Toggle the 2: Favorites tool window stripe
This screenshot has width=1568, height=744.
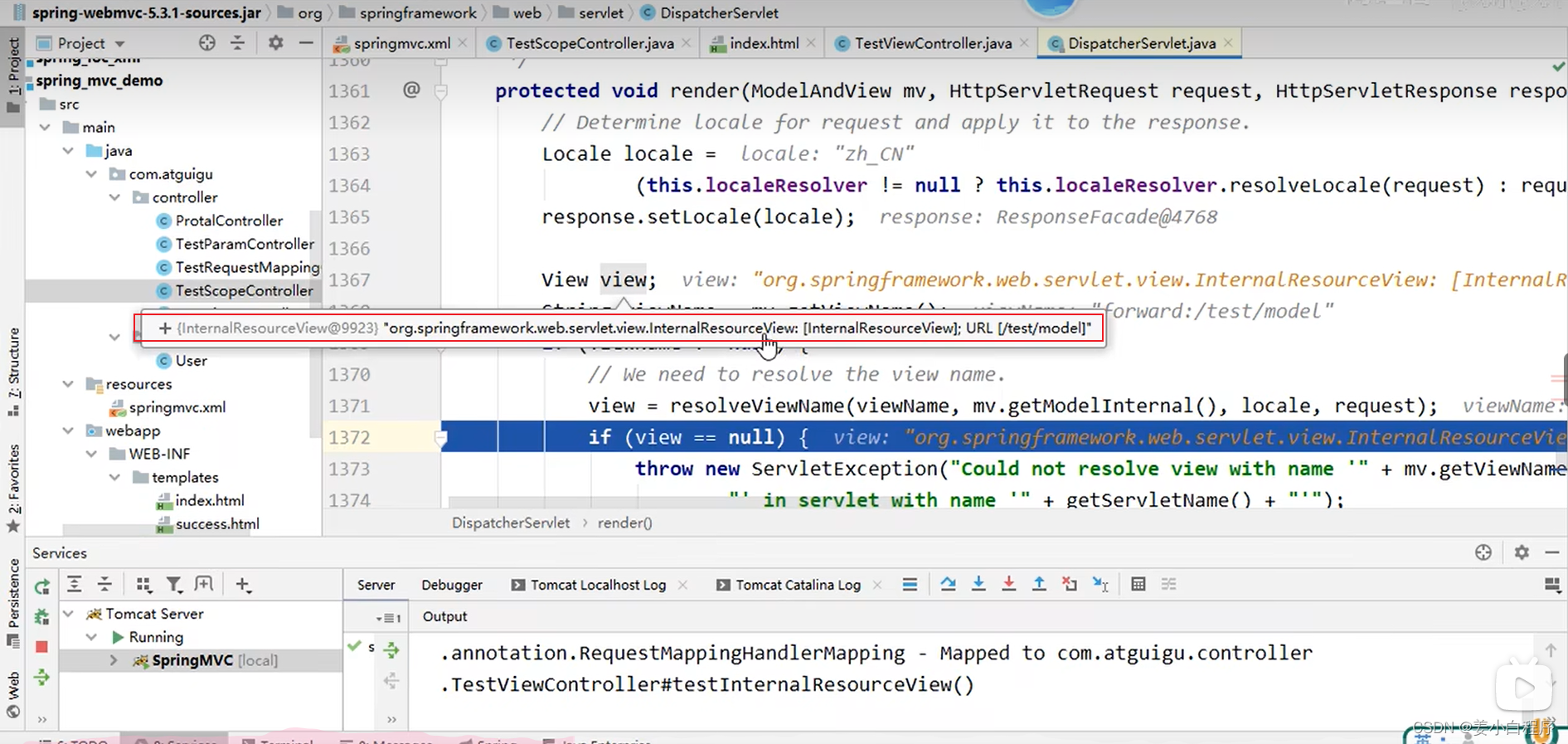[x=12, y=489]
